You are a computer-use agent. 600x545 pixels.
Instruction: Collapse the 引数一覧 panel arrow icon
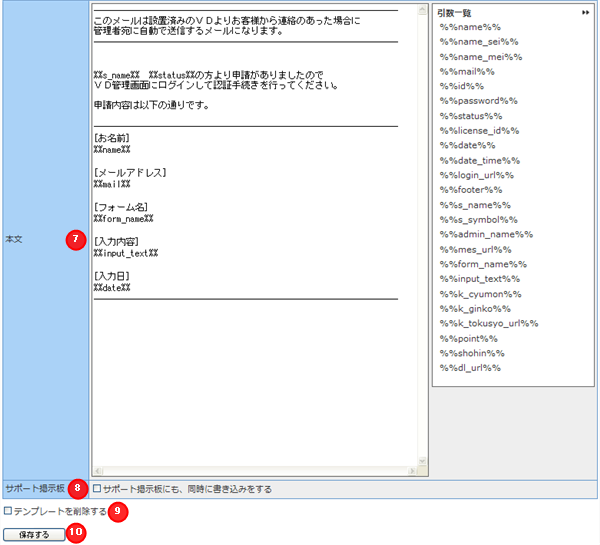(x=586, y=13)
